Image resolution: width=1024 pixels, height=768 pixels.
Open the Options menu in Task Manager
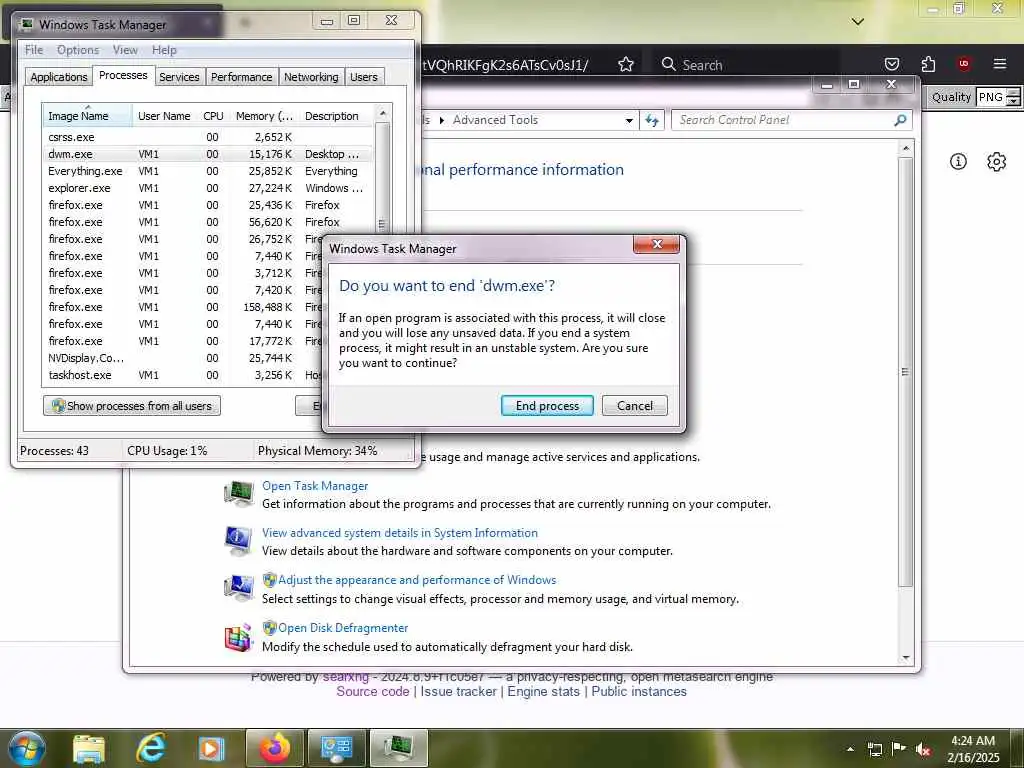coord(78,50)
